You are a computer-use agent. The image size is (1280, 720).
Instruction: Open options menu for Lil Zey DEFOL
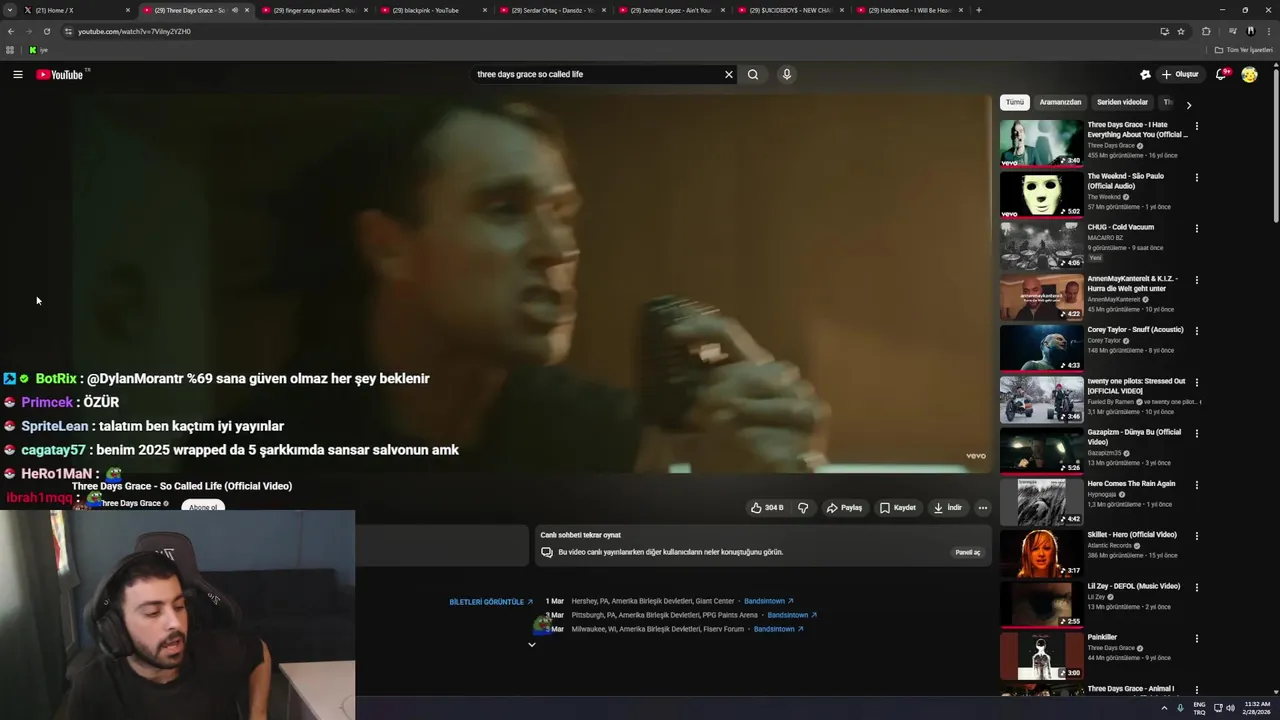pos(1197,587)
